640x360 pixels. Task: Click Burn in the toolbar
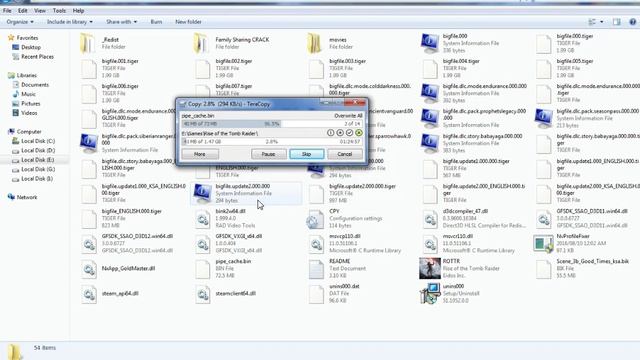156,22
